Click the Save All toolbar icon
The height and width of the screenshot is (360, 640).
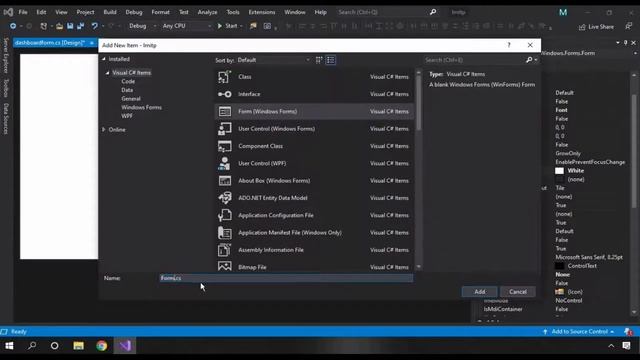tap(80, 26)
